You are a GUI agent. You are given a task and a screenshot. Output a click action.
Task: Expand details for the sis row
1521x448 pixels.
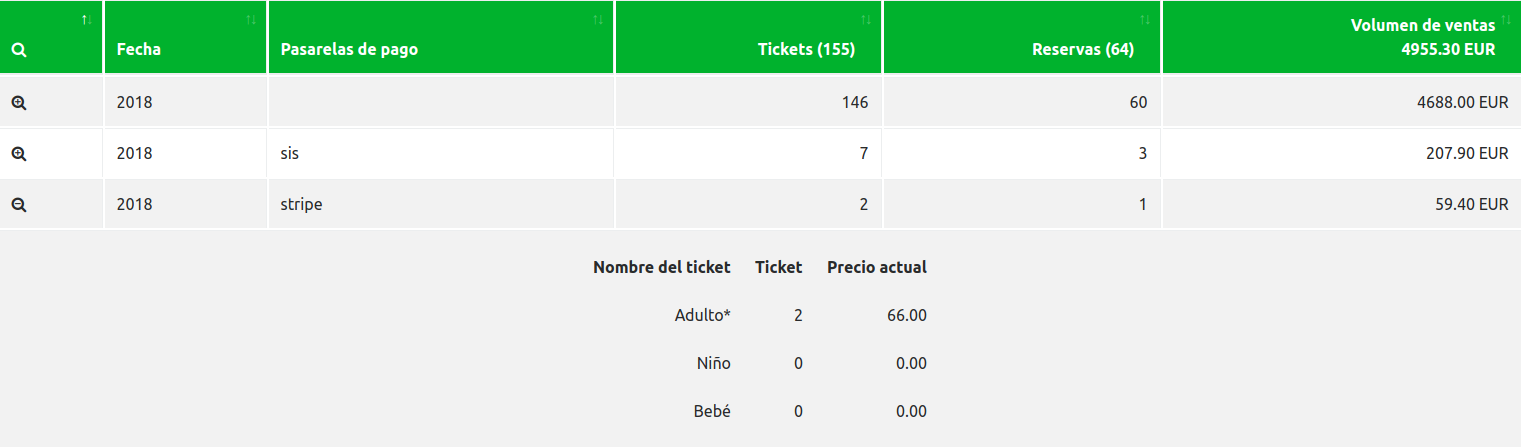tap(18, 154)
